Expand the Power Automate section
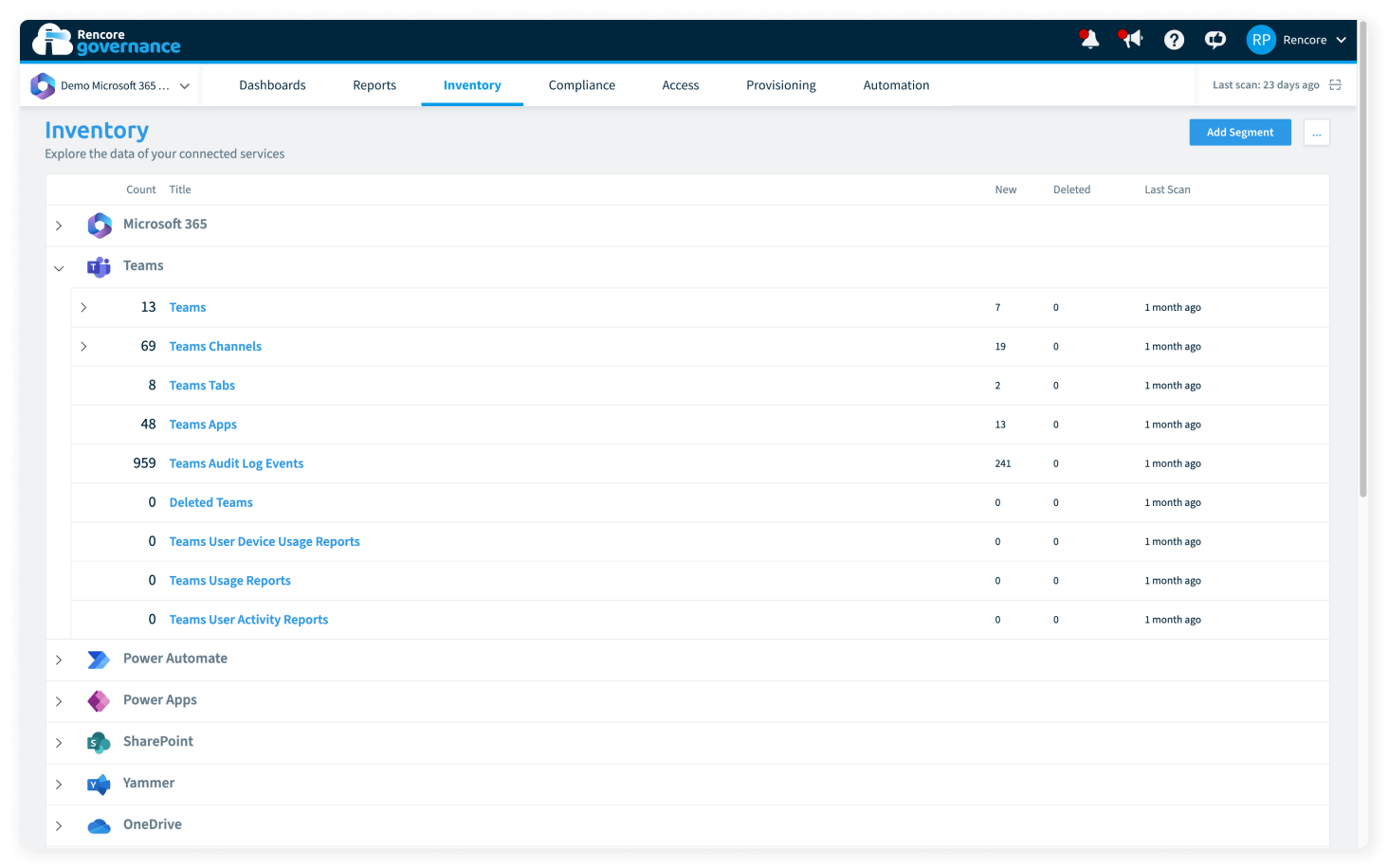The width and height of the screenshot is (1388, 868). (59, 660)
